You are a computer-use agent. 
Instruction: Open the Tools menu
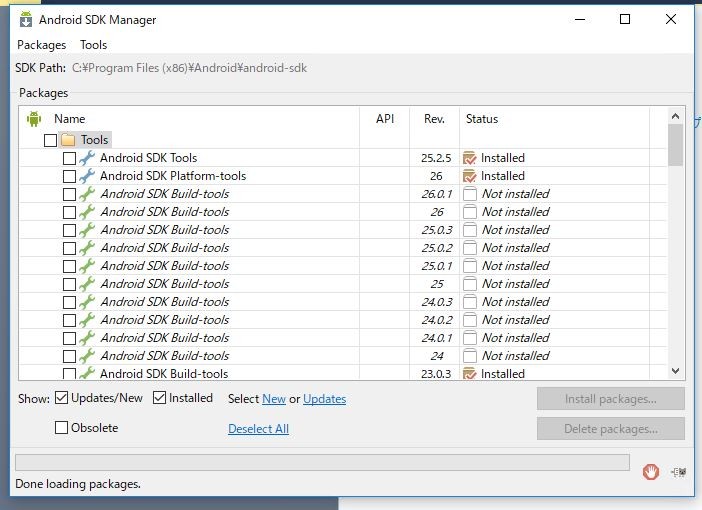pos(94,45)
